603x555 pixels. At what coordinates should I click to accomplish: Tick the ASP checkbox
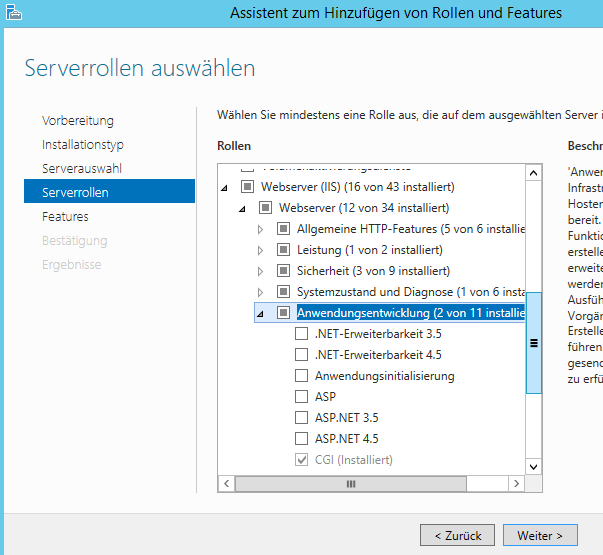[x=302, y=397]
